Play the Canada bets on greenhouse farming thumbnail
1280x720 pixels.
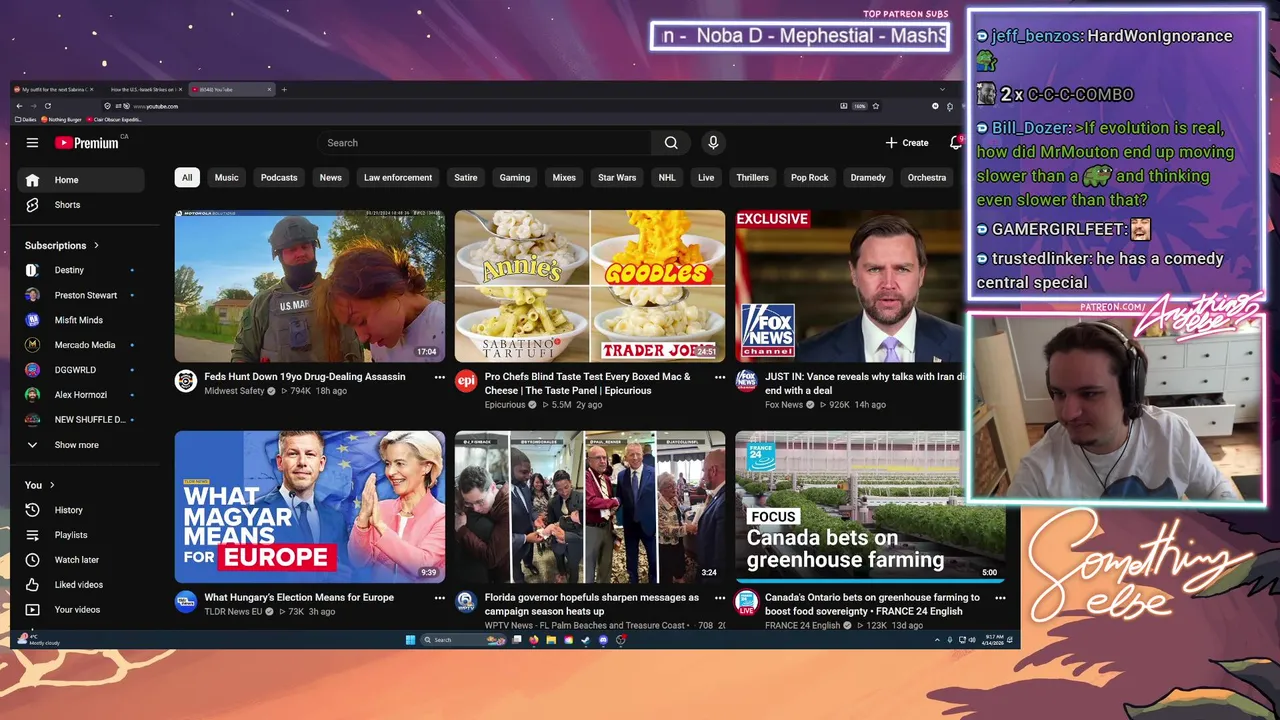point(870,507)
